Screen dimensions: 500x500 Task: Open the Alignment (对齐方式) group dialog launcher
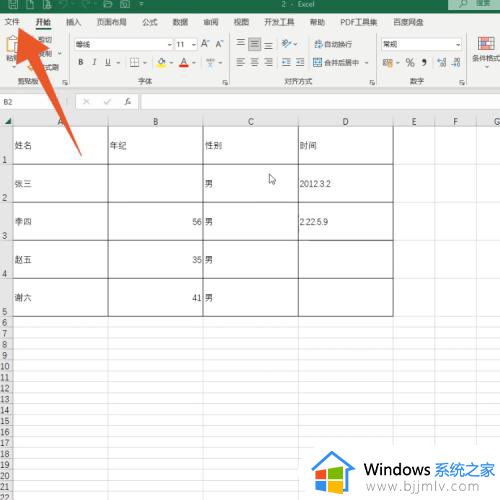pos(372,82)
